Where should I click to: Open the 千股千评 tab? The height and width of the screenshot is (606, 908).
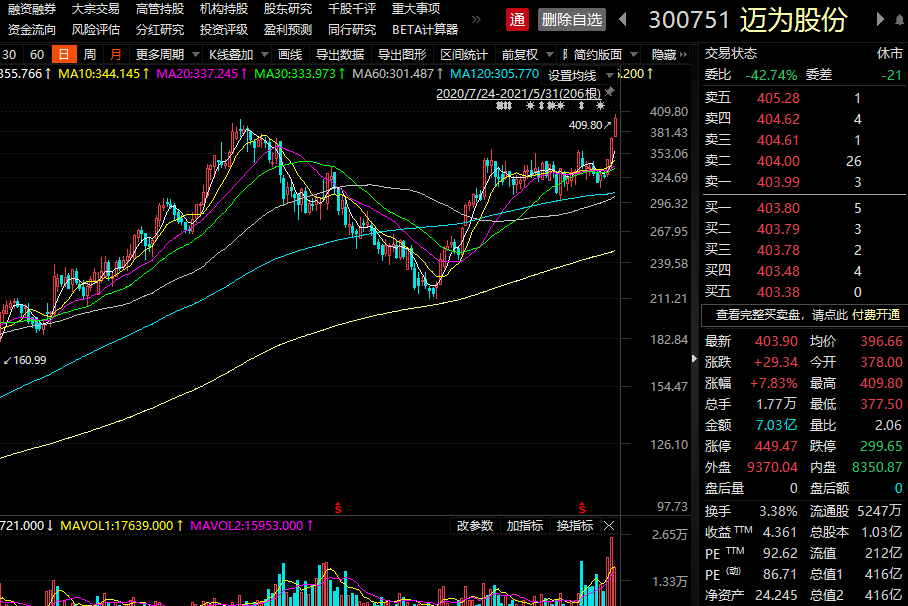tap(352, 9)
